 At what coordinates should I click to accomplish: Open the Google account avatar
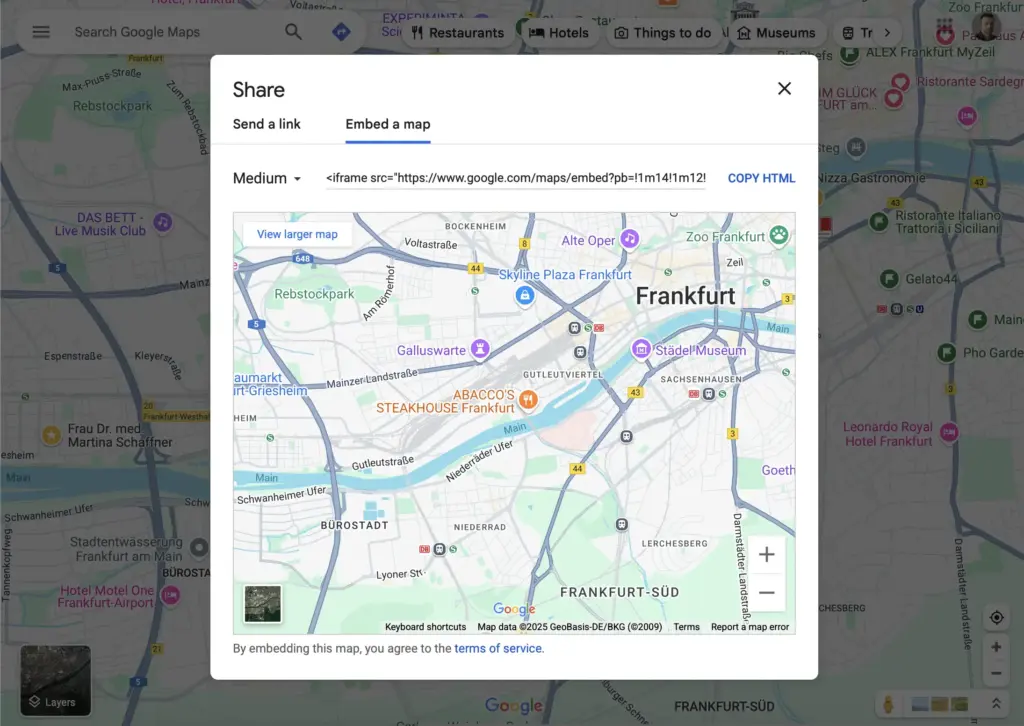point(986,27)
